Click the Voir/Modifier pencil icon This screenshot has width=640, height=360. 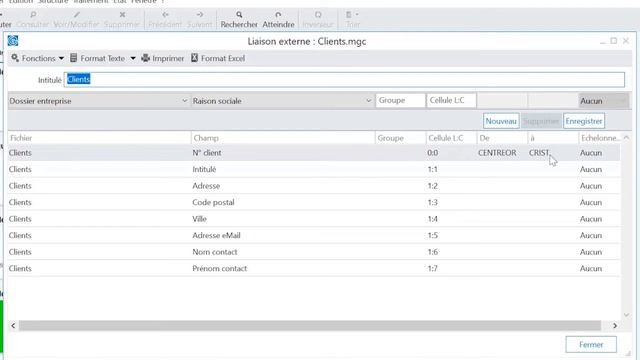click(x=76, y=15)
